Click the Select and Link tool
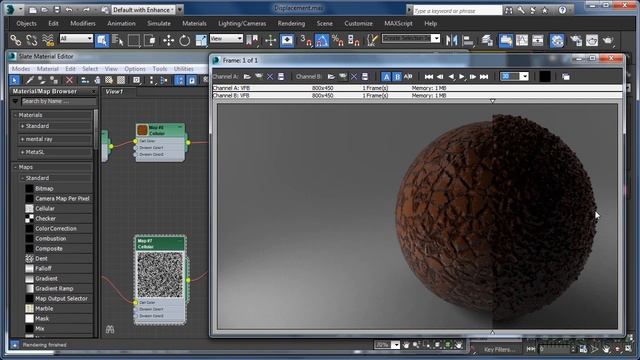Screen dimensions: 640x360 (x=16, y=40)
